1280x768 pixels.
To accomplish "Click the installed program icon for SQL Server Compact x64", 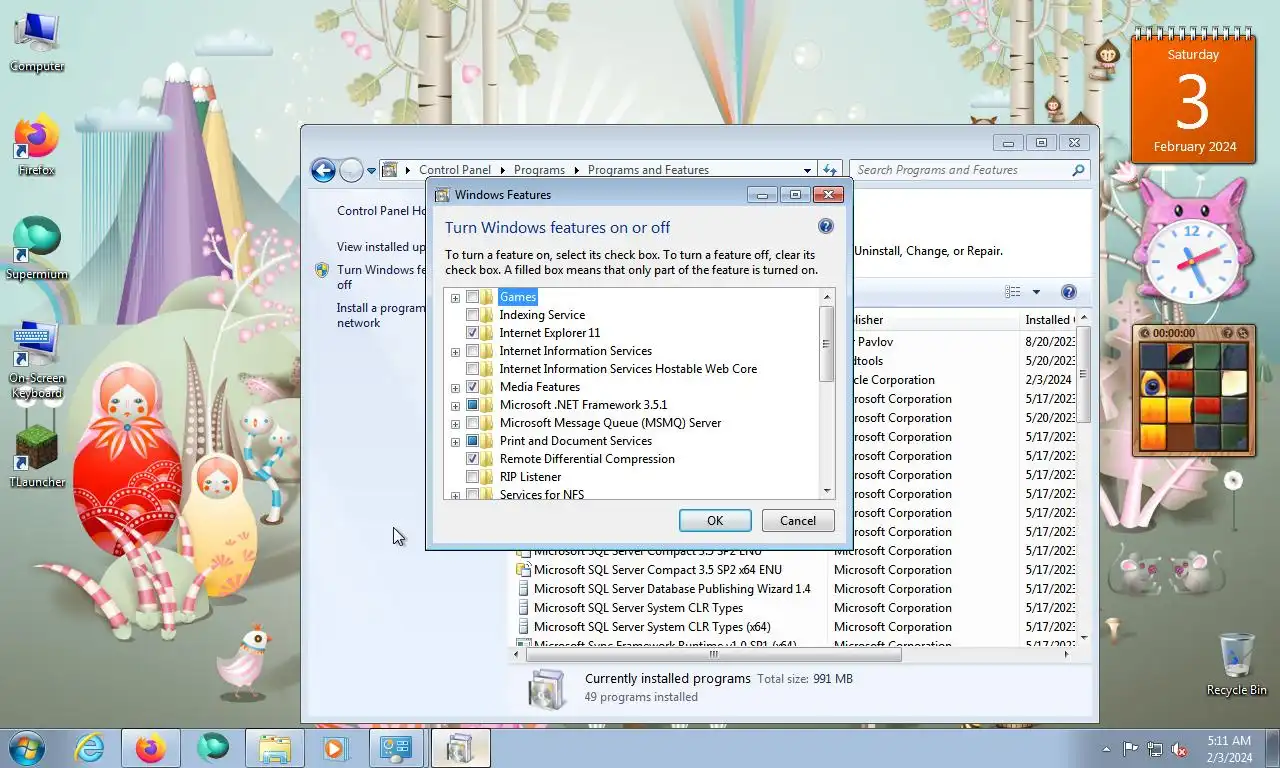I will pyautogui.click(x=523, y=570).
